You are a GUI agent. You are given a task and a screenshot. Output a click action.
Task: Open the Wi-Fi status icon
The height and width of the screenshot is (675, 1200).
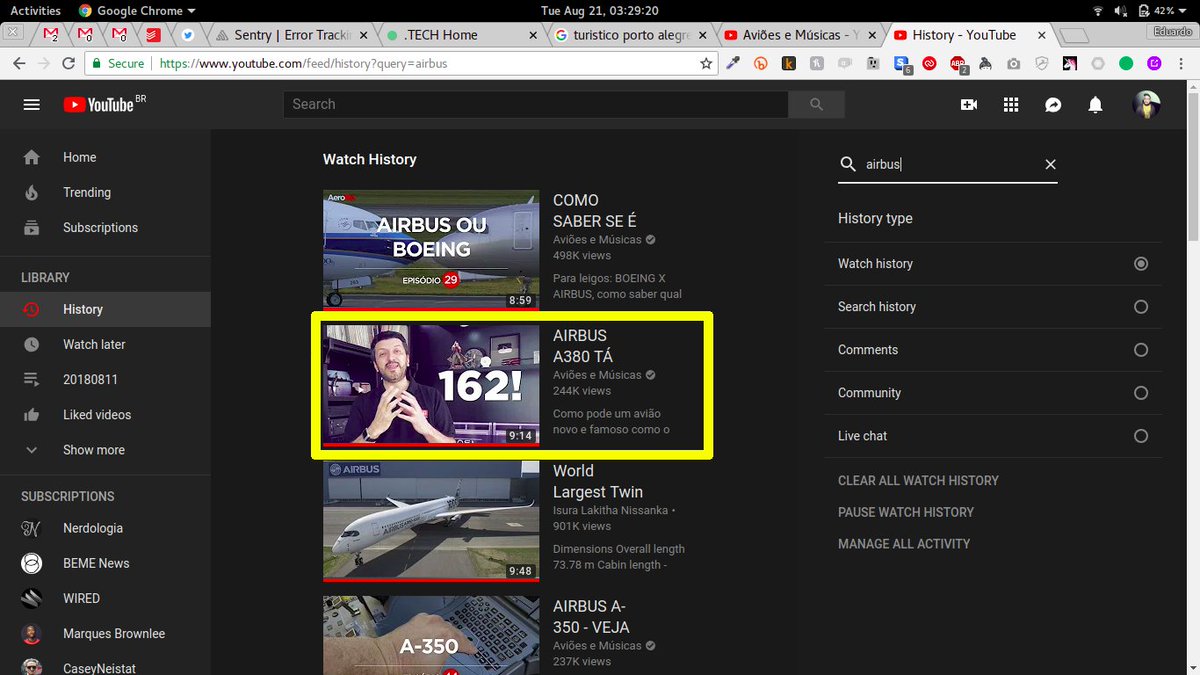(1098, 10)
